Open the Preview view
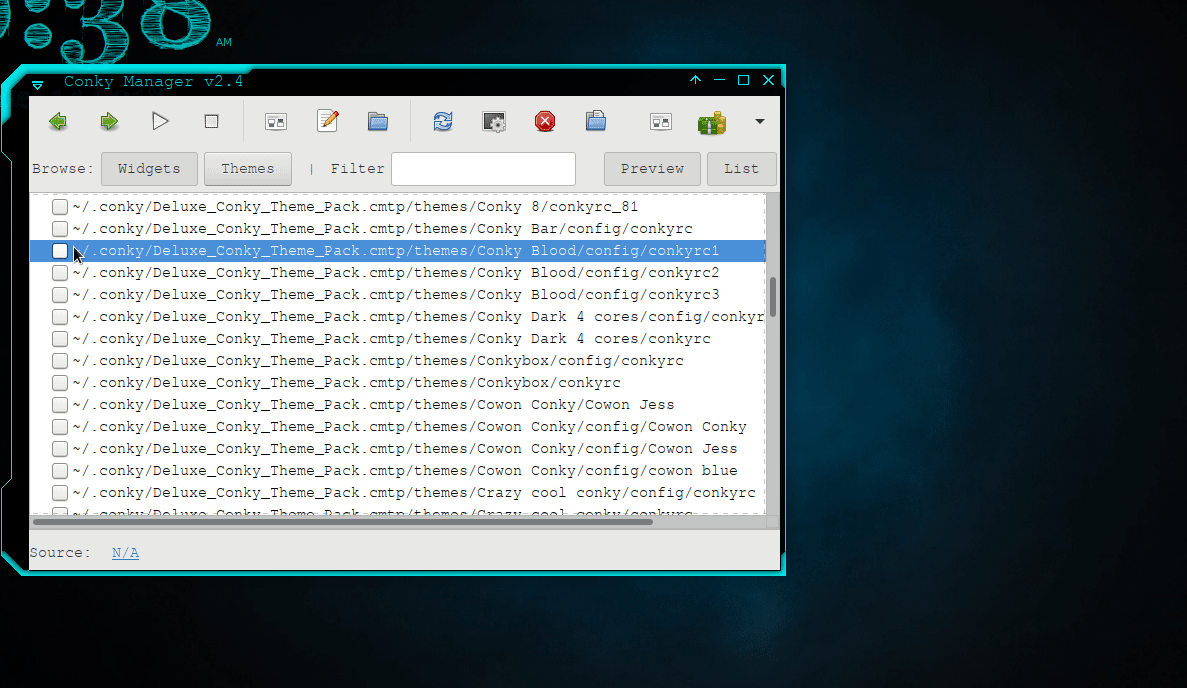1187x688 pixels. 652,168
